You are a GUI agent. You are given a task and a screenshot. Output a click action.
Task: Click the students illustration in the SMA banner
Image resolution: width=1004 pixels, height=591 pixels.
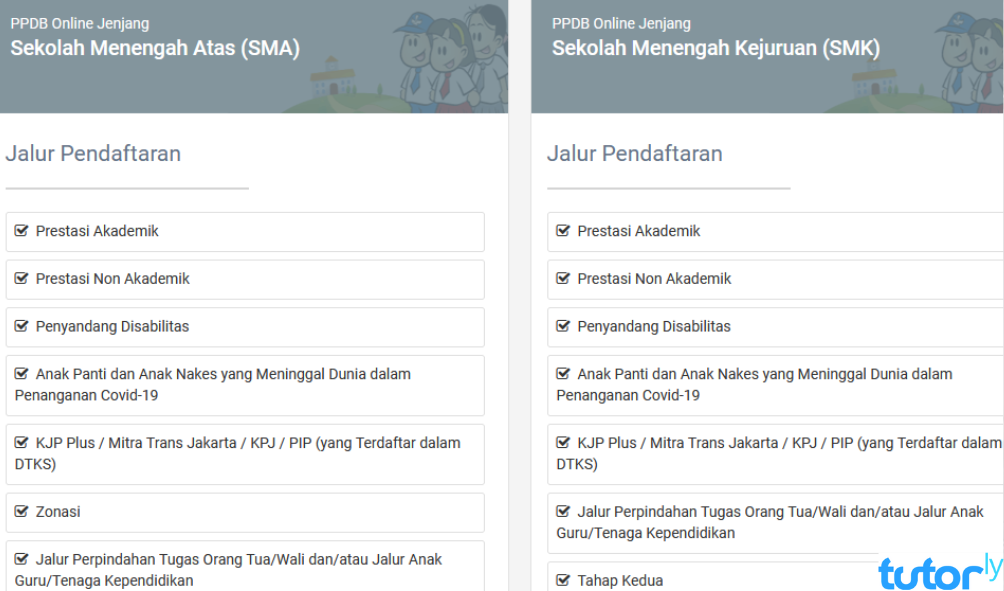(x=440, y=55)
